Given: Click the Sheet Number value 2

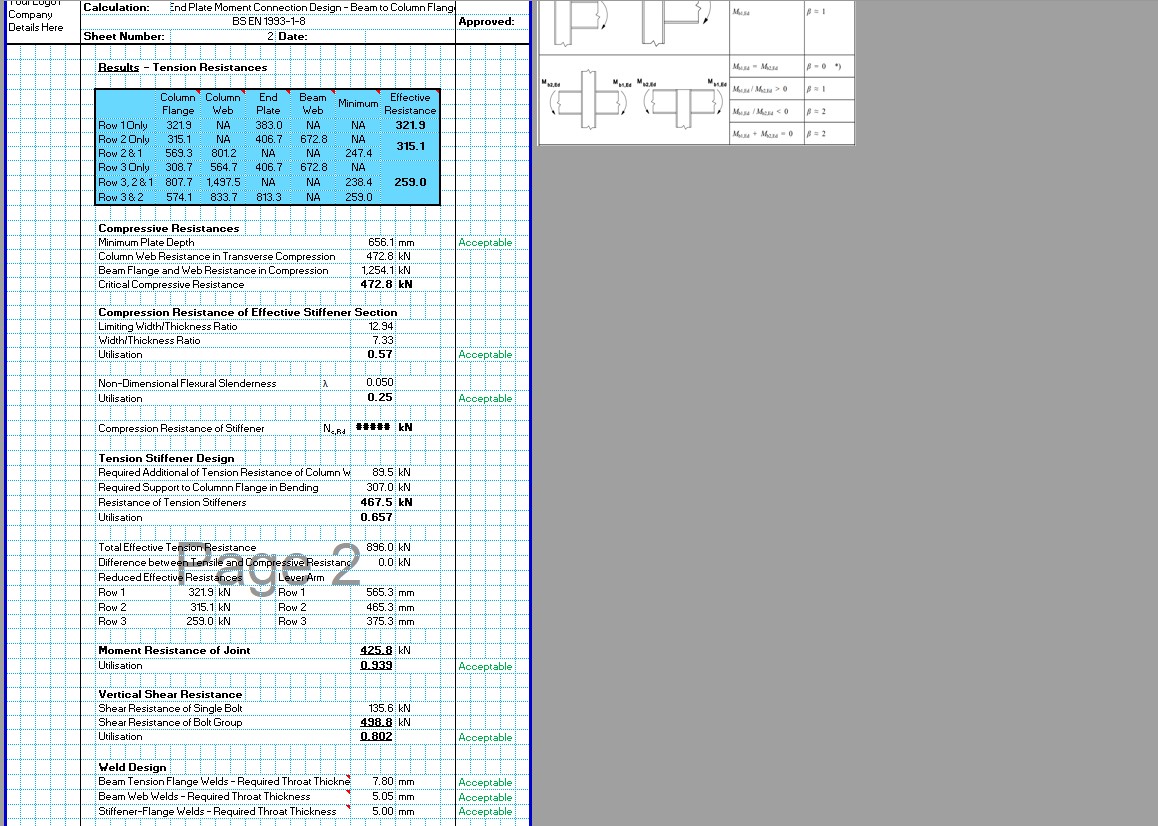Looking at the screenshot, I should point(270,36).
